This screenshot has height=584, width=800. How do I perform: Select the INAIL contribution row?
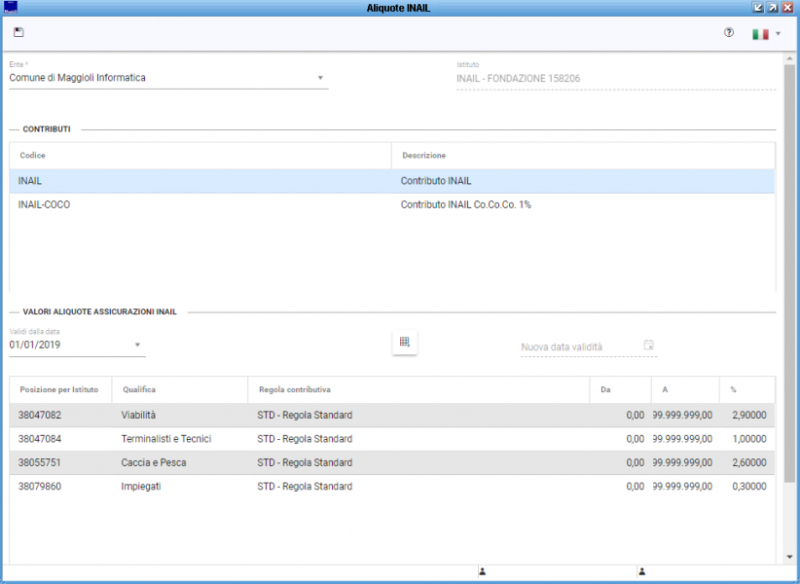[x=200, y=181]
